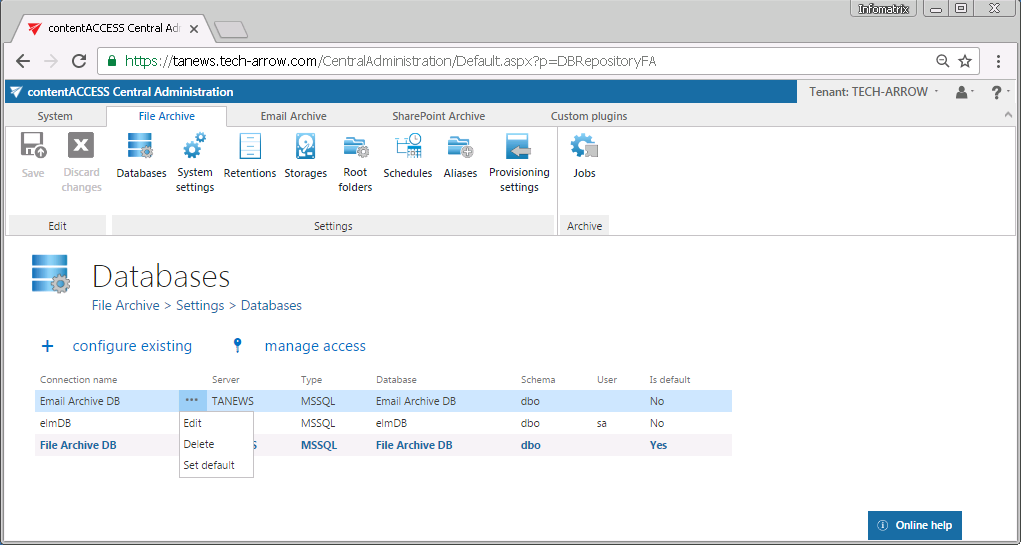Click the Save ribbon button

(x=33, y=156)
